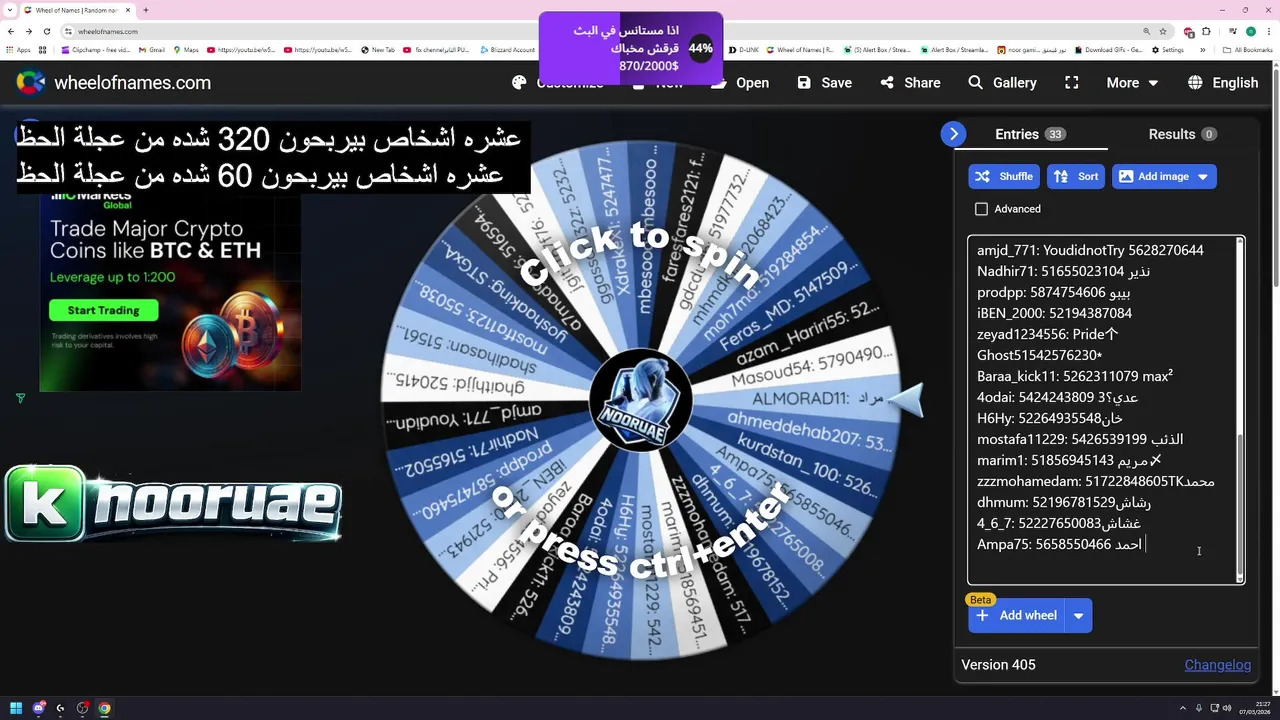Viewport: 1280px width, 720px height.
Task: Open the Extensions puzzle icon
Action: point(1206,31)
